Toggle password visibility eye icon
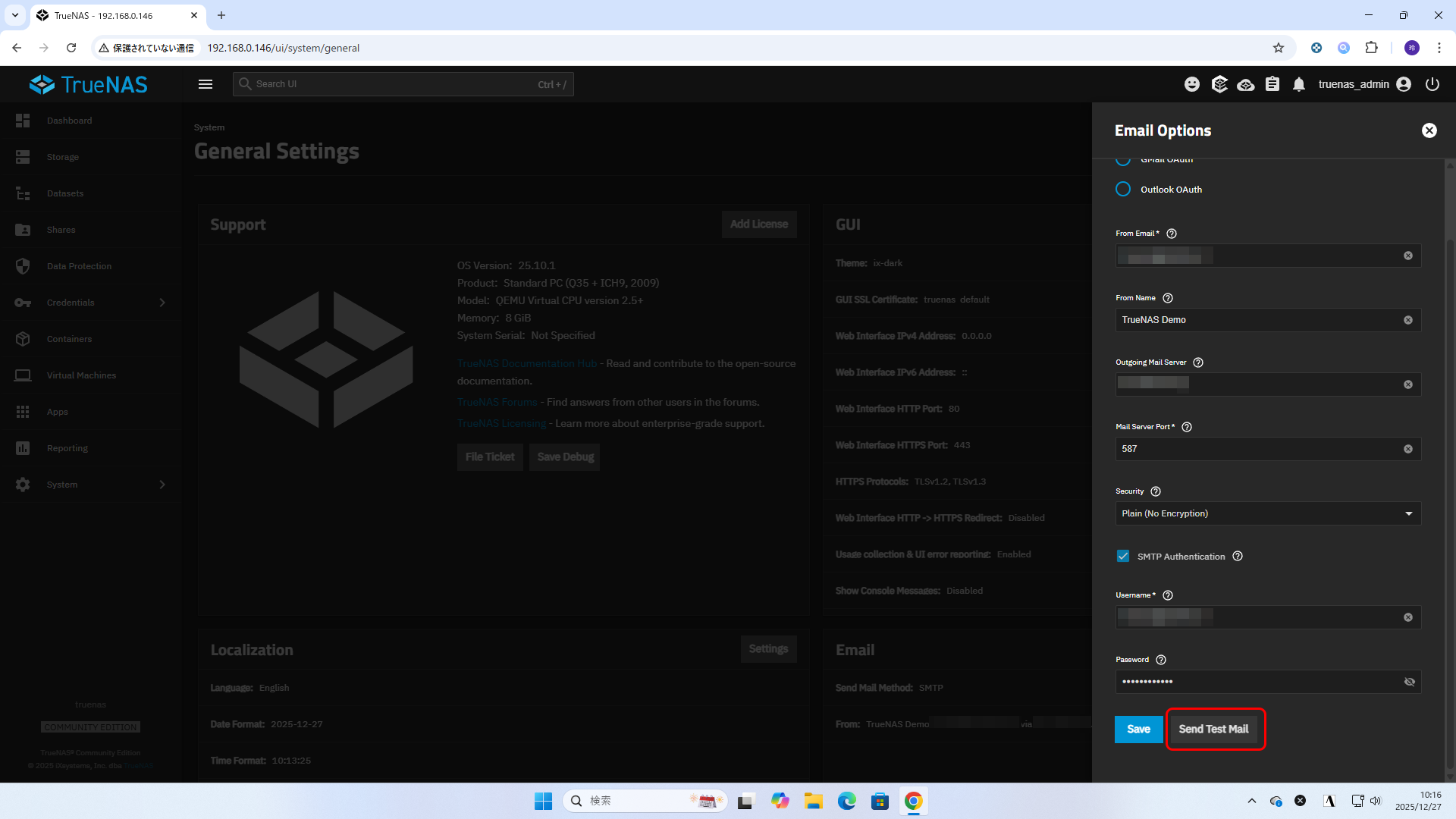The width and height of the screenshot is (1456, 819). 1409,682
